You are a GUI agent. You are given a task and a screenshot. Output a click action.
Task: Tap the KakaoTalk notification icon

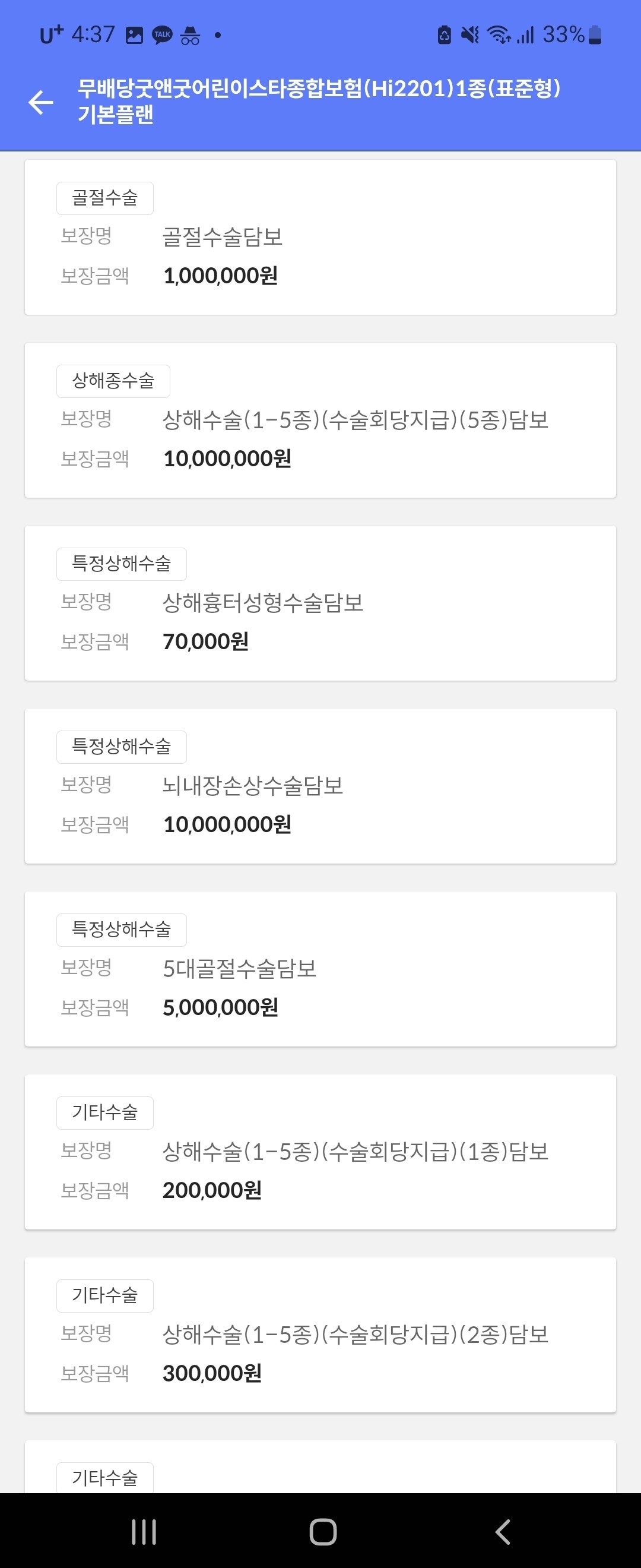[x=162, y=34]
